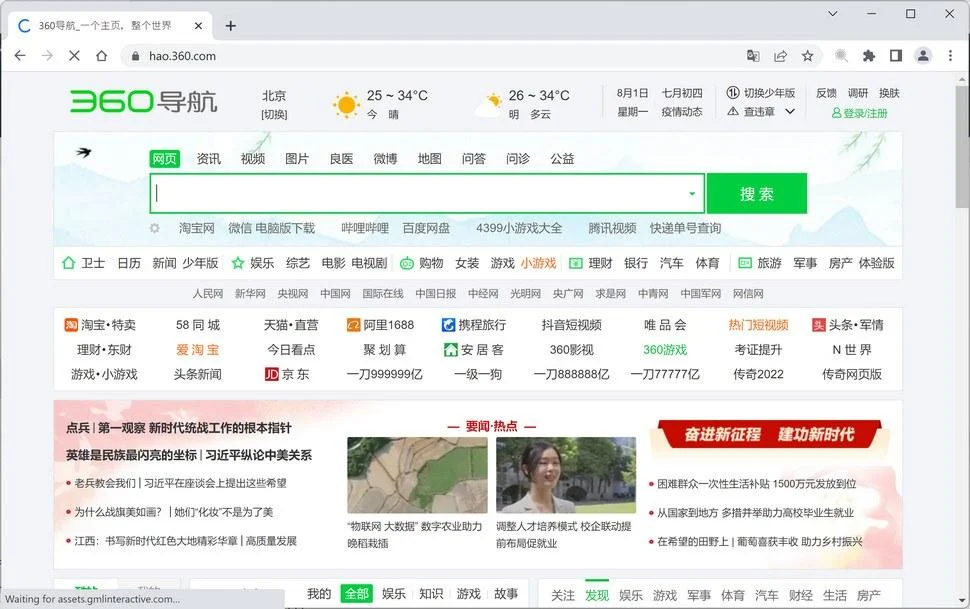
Task: Open the extensions puzzle icon
Action: (x=869, y=56)
